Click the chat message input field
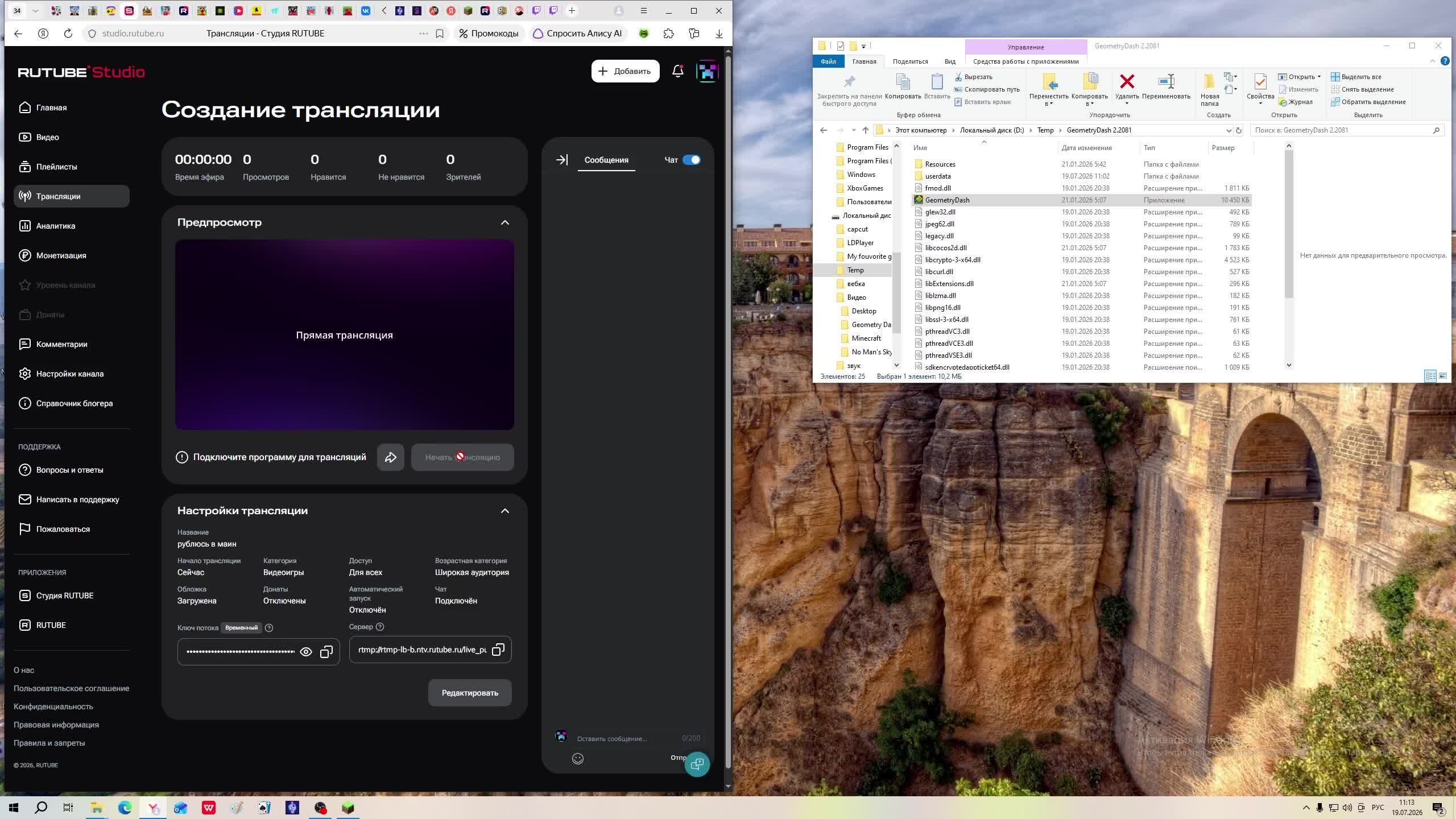Screen dimensions: 1456x819 tap(626, 738)
